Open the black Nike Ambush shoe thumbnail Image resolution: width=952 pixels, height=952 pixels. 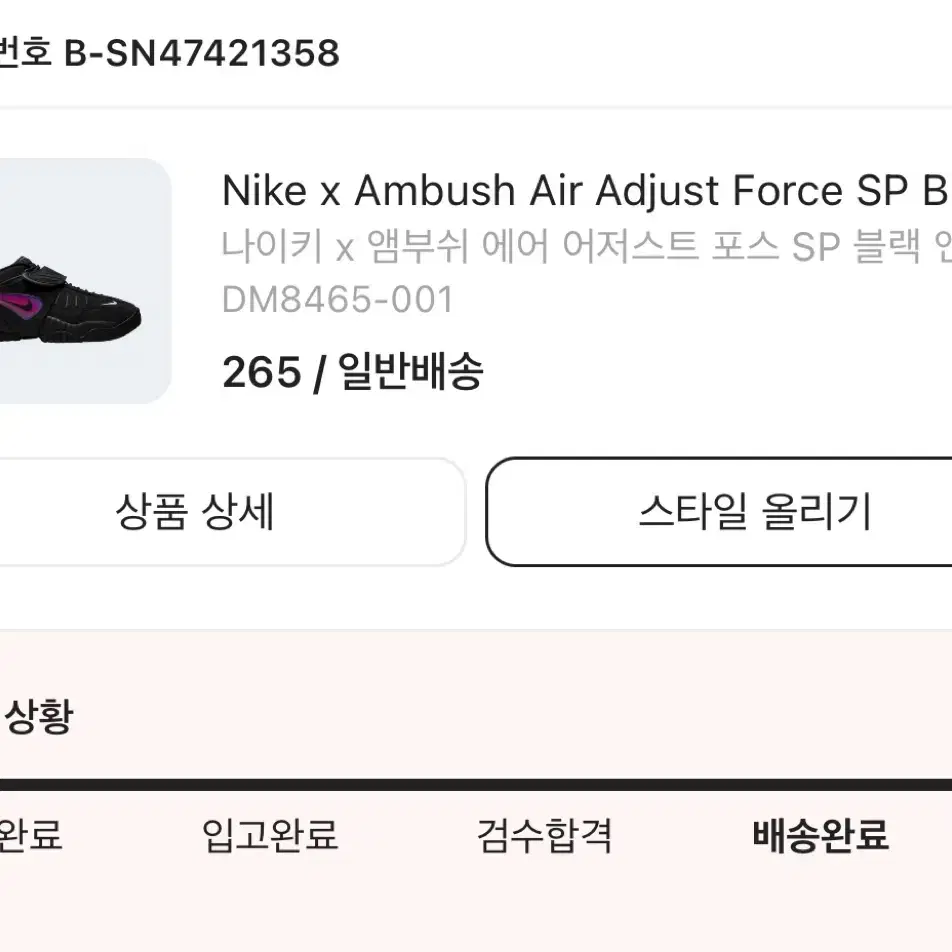[x=85, y=281]
